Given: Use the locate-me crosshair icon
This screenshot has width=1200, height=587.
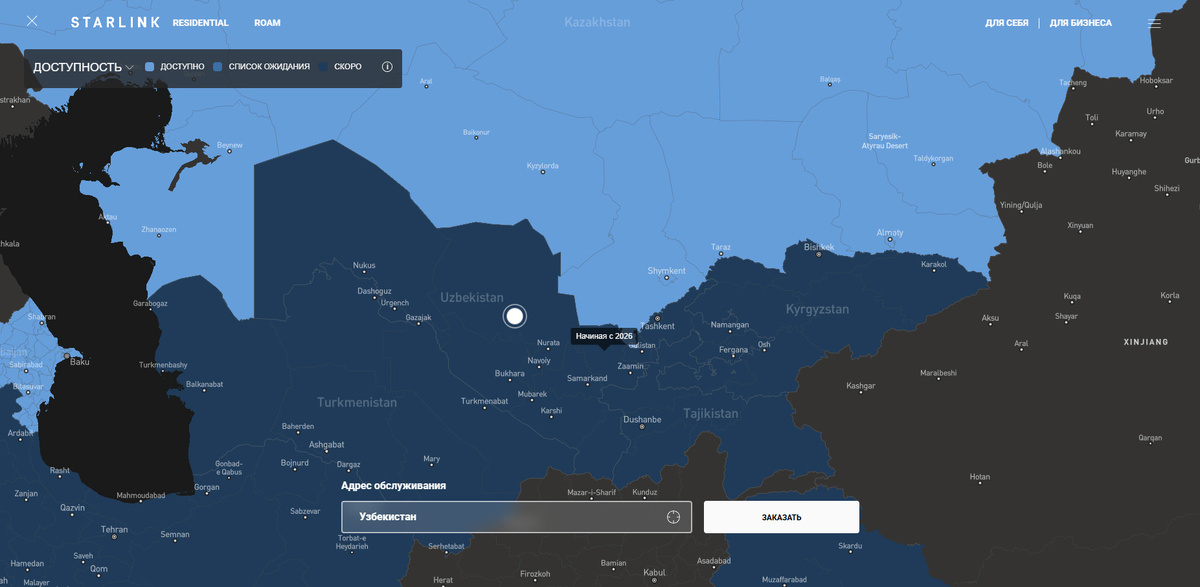Looking at the screenshot, I should pyautogui.click(x=673, y=517).
